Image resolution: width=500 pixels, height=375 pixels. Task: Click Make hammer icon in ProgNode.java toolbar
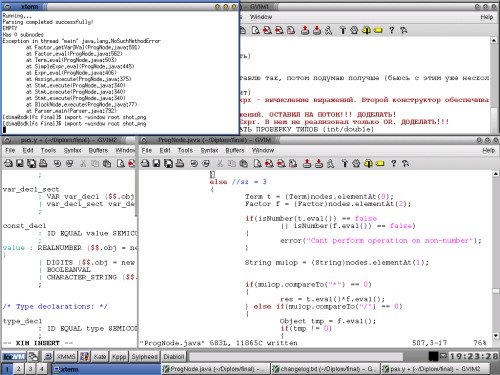[x=345, y=163]
